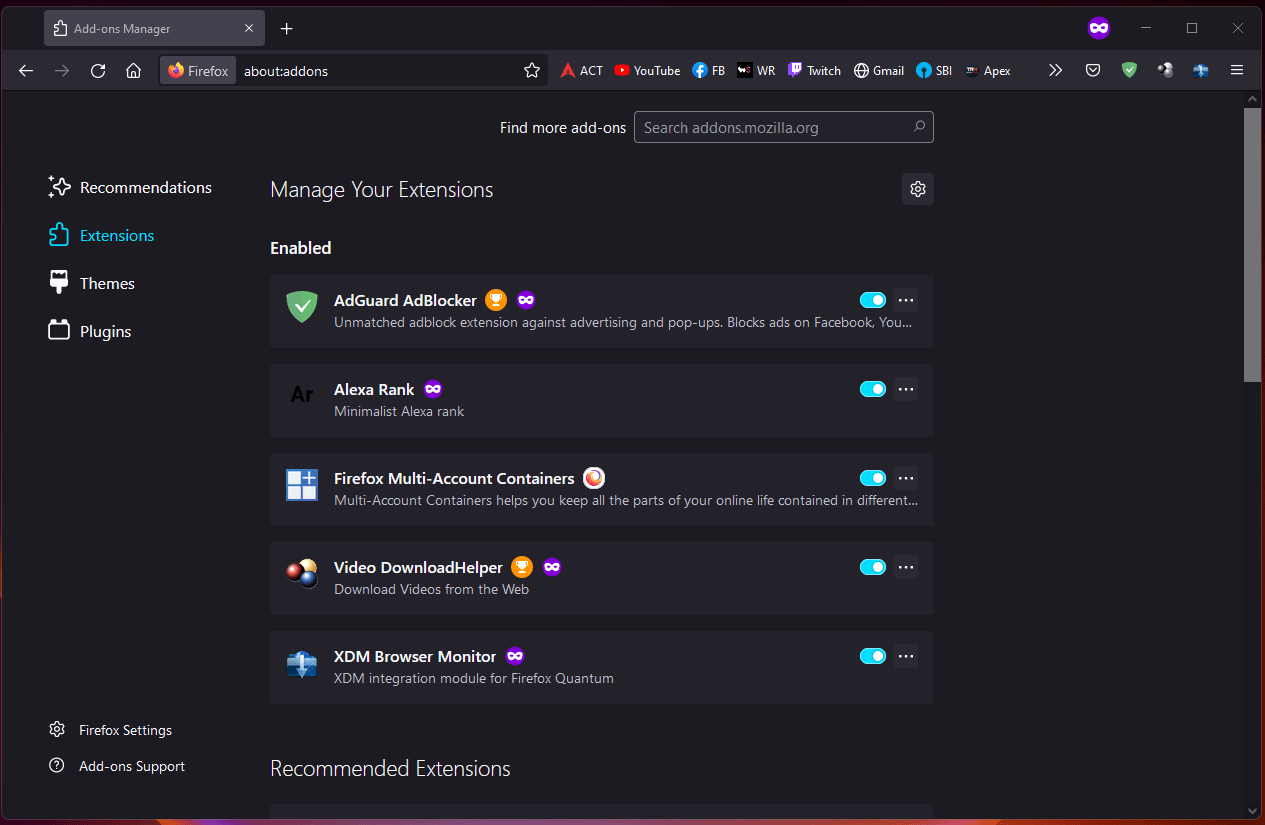Image resolution: width=1265 pixels, height=825 pixels.
Task: Open more options for AdGuard AdBlocker
Action: (x=906, y=300)
